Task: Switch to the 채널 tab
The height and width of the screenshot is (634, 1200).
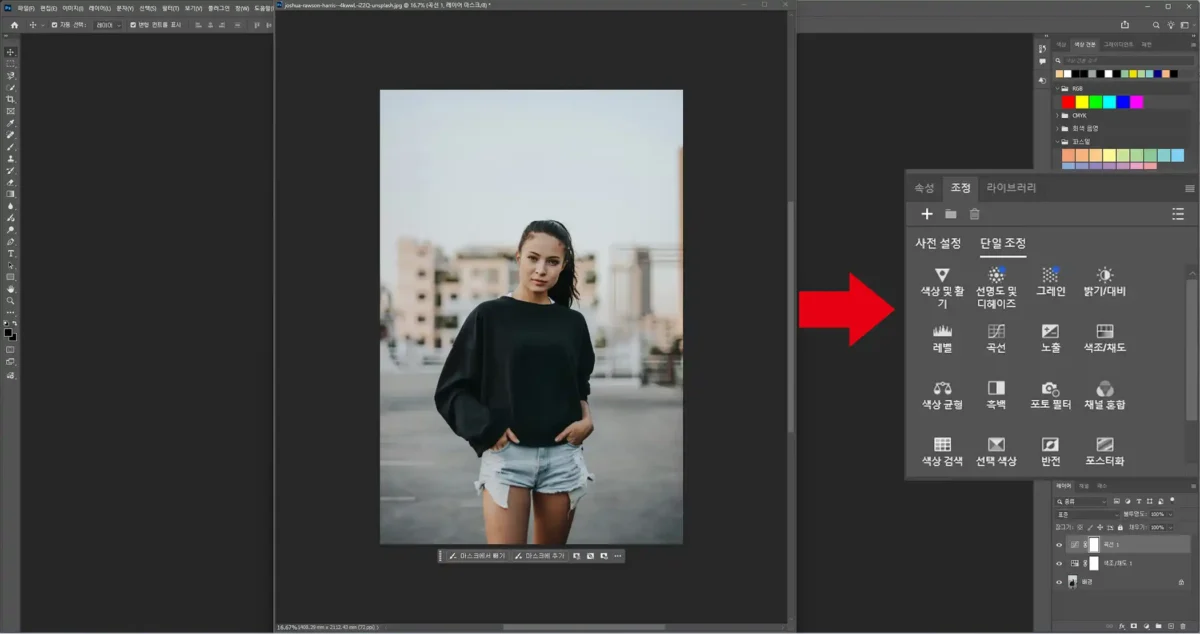Action: (1084, 486)
